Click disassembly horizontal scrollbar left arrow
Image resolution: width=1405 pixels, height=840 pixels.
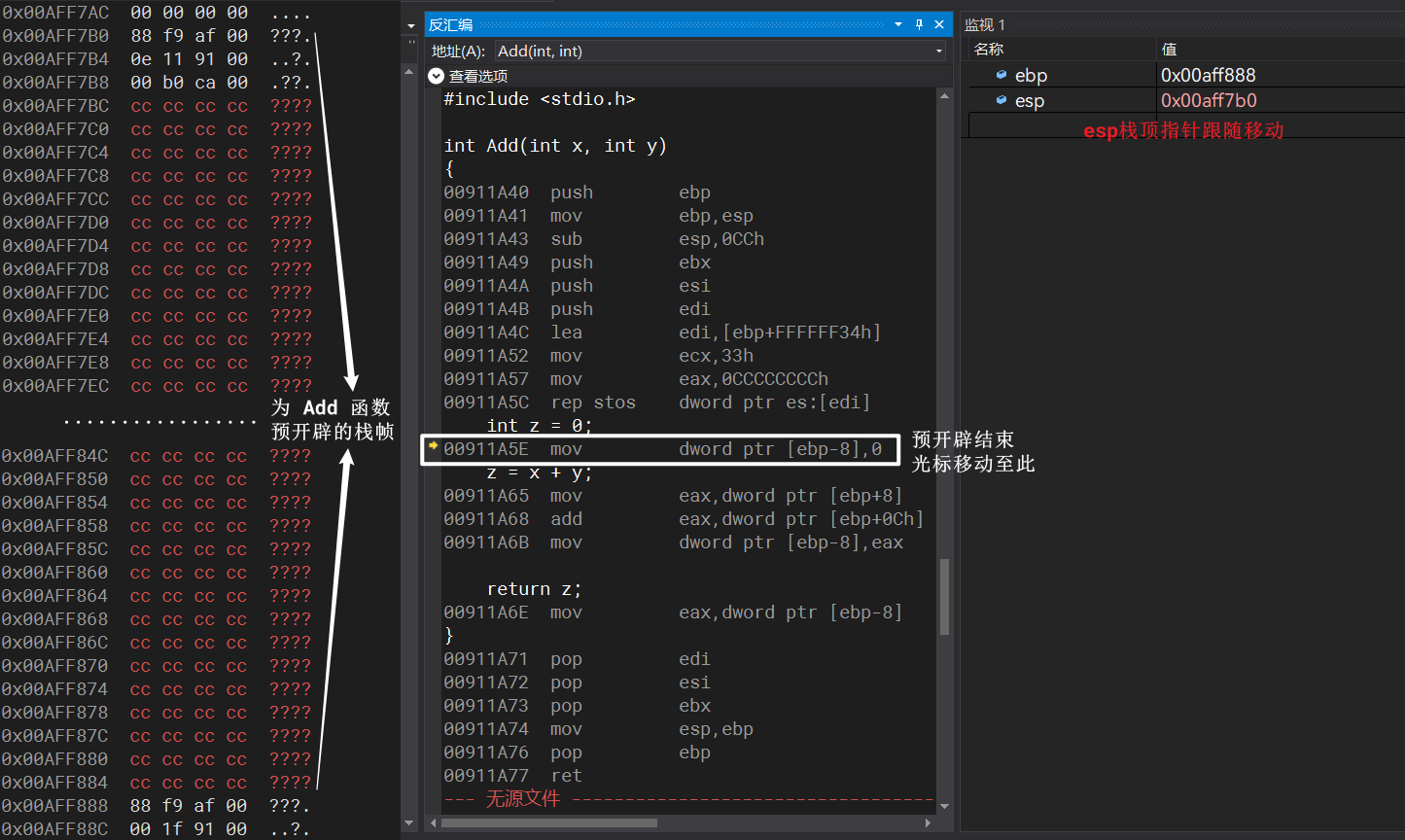433,822
